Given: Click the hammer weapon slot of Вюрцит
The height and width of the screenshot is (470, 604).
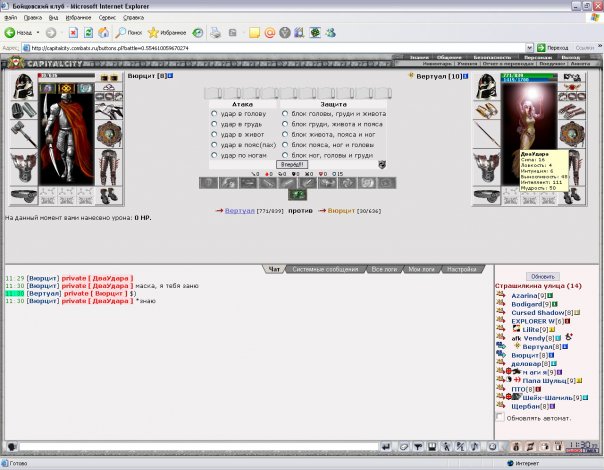Looking at the screenshot, I should point(23,133).
